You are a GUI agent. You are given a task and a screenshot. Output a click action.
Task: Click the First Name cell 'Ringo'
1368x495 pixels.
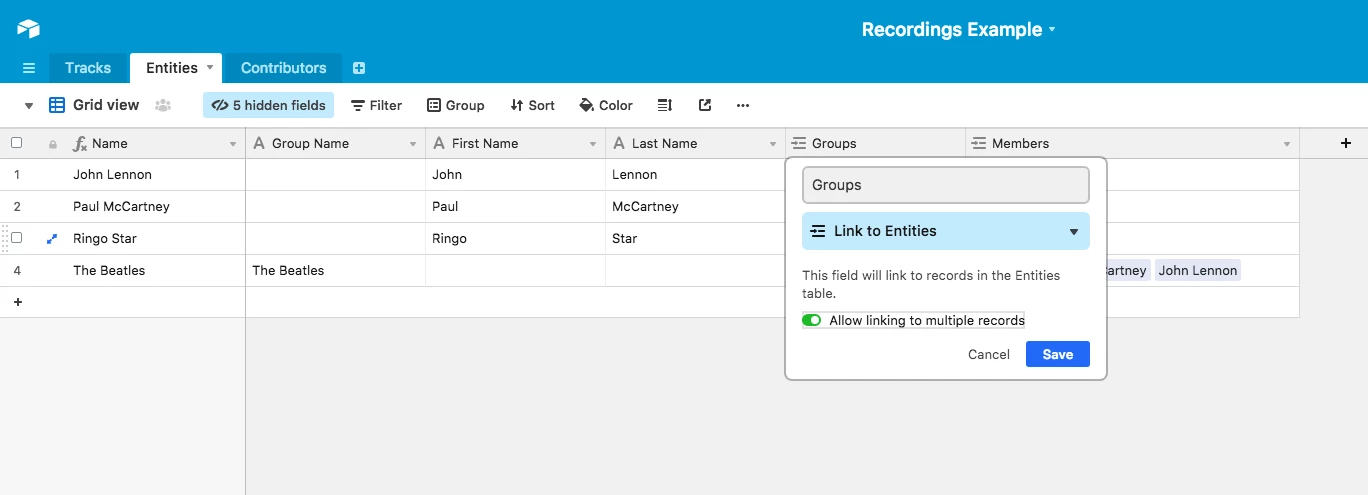pyautogui.click(x=516, y=238)
